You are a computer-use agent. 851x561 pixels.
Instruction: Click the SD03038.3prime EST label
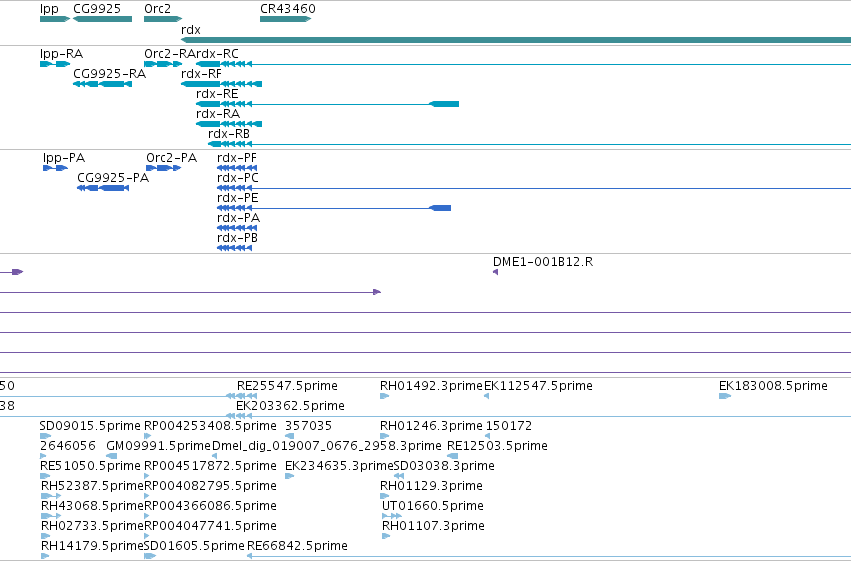(x=444, y=466)
